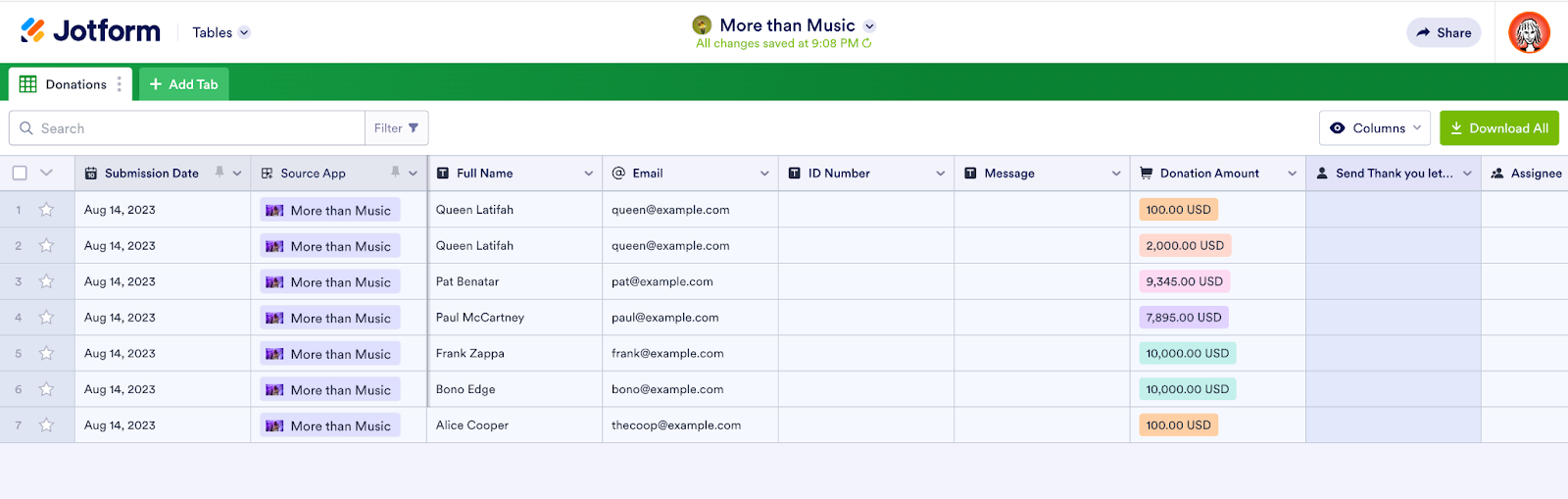Image resolution: width=1568 pixels, height=499 pixels.
Task: Open the Donation Amount column dropdown
Action: [1292, 174]
